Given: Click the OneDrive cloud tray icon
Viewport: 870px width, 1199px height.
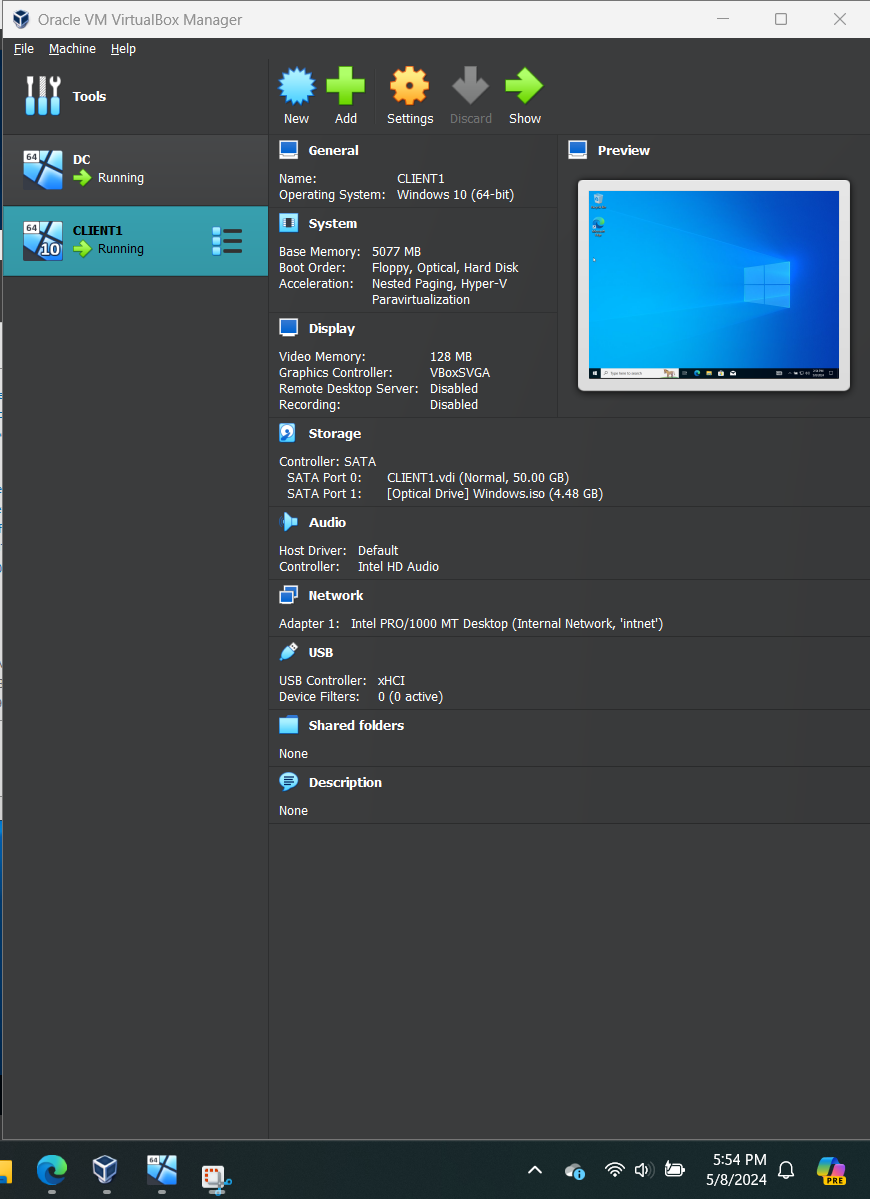Looking at the screenshot, I should 575,1171.
